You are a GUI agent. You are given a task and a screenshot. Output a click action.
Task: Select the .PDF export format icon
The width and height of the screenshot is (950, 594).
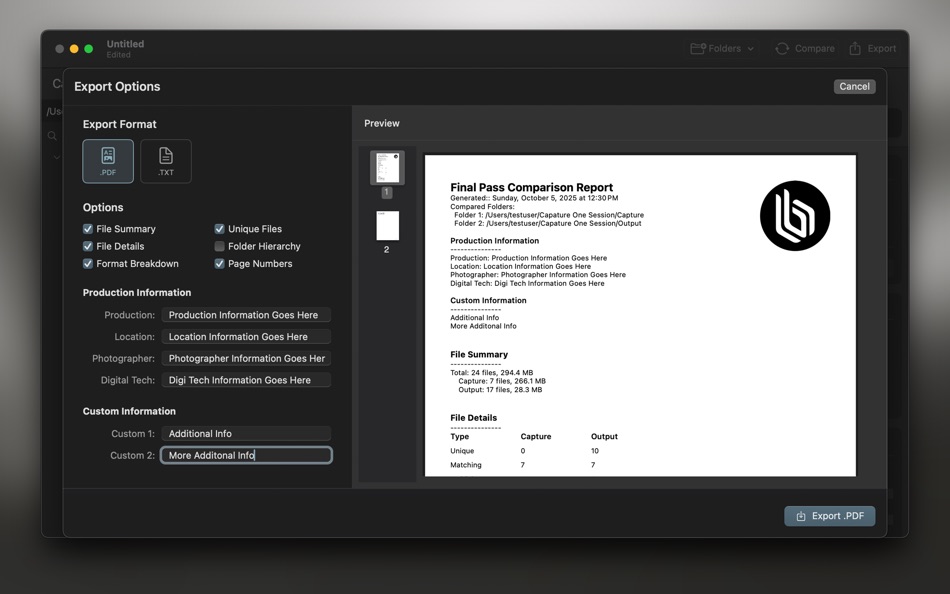pyautogui.click(x=107, y=160)
